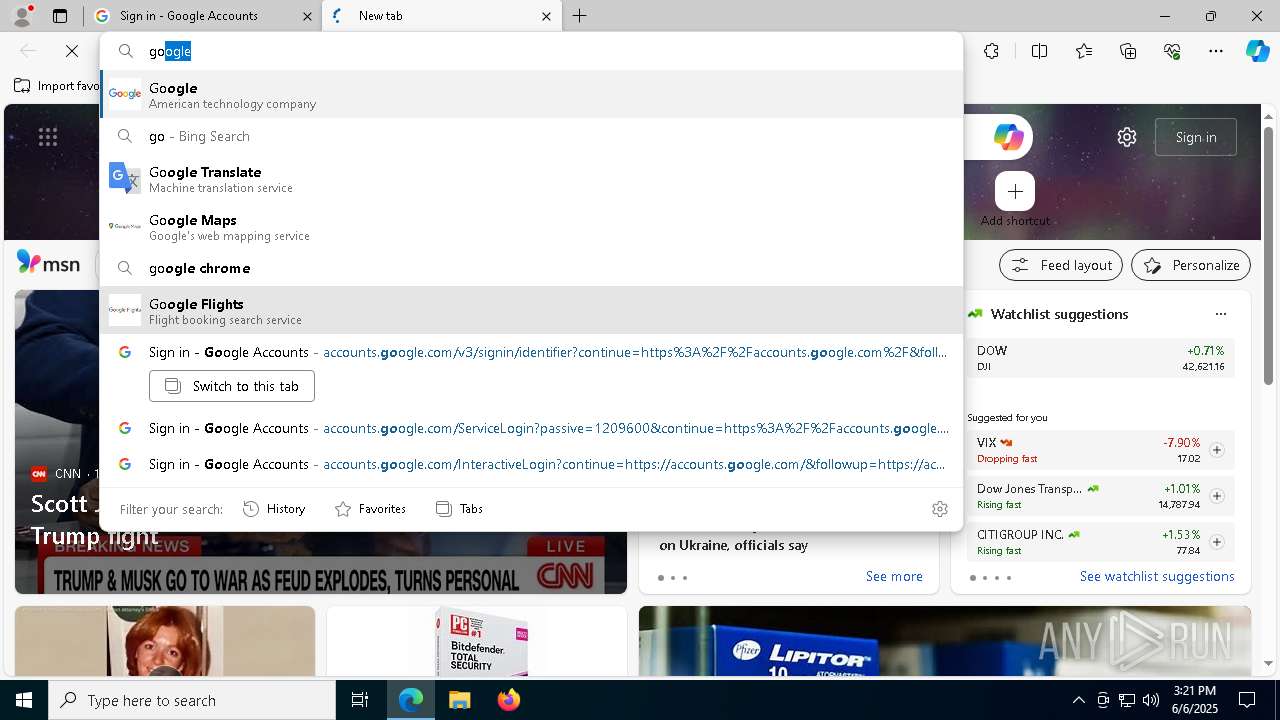This screenshot has height=720, width=1280.
Task: Open the volume speaker tray icon
Action: pyautogui.click(x=1150, y=700)
